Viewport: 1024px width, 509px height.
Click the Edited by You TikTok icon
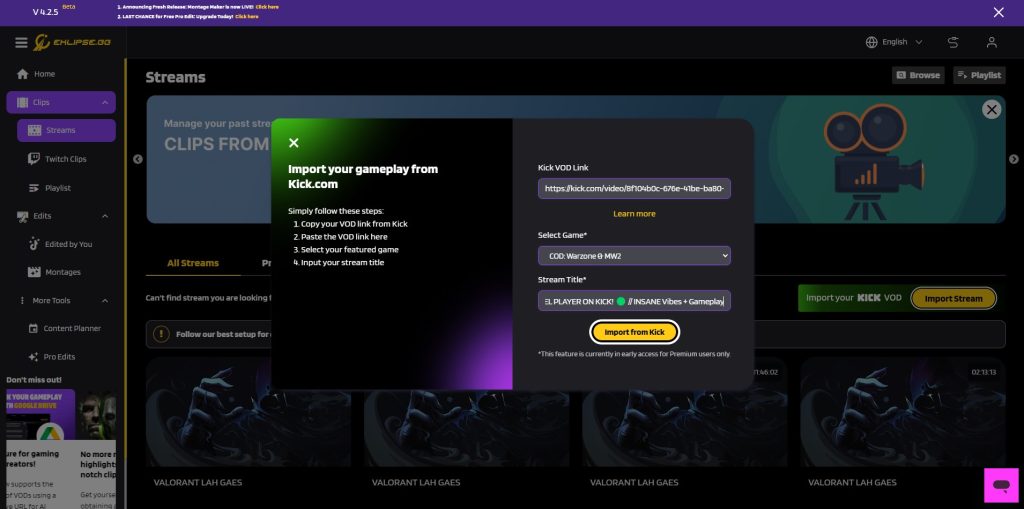coord(34,244)
